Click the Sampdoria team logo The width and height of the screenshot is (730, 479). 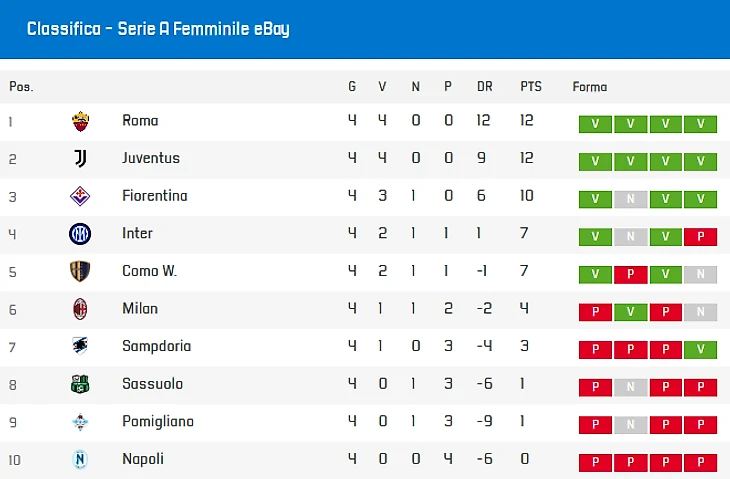click(80, 346)
